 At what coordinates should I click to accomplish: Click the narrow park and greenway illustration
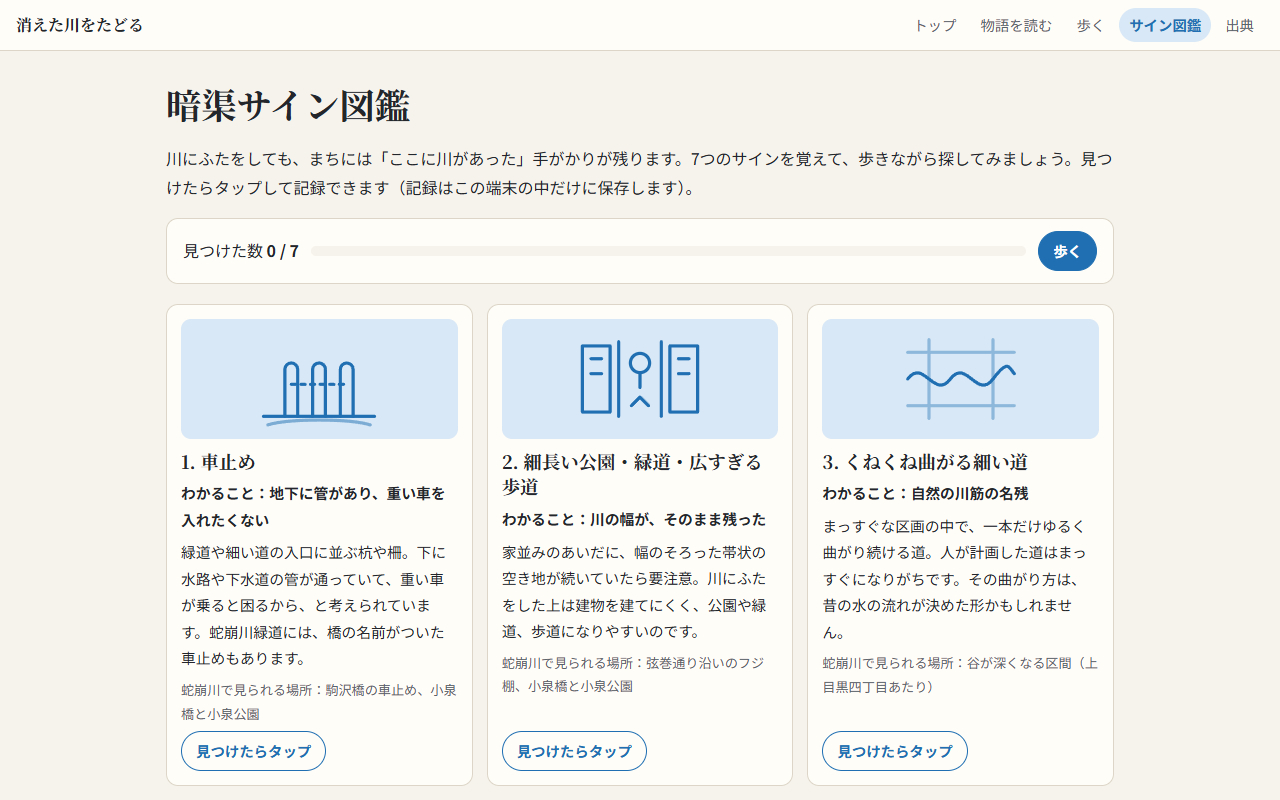(640, 379)
